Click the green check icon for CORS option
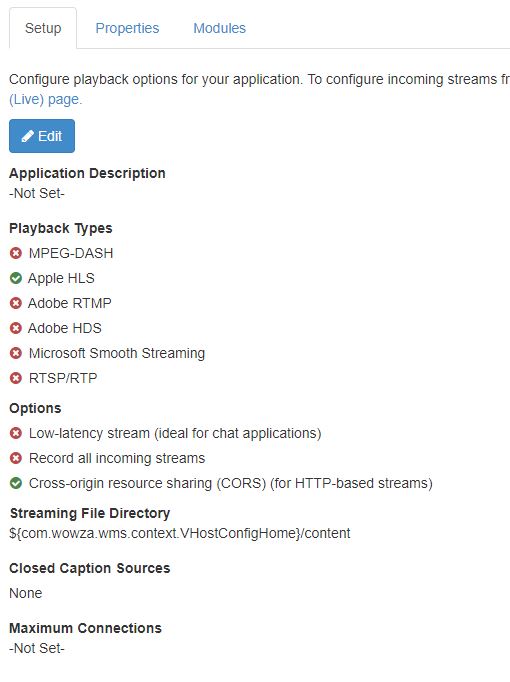The height and width of the screenshot is (682, 510). click(16, 483)
